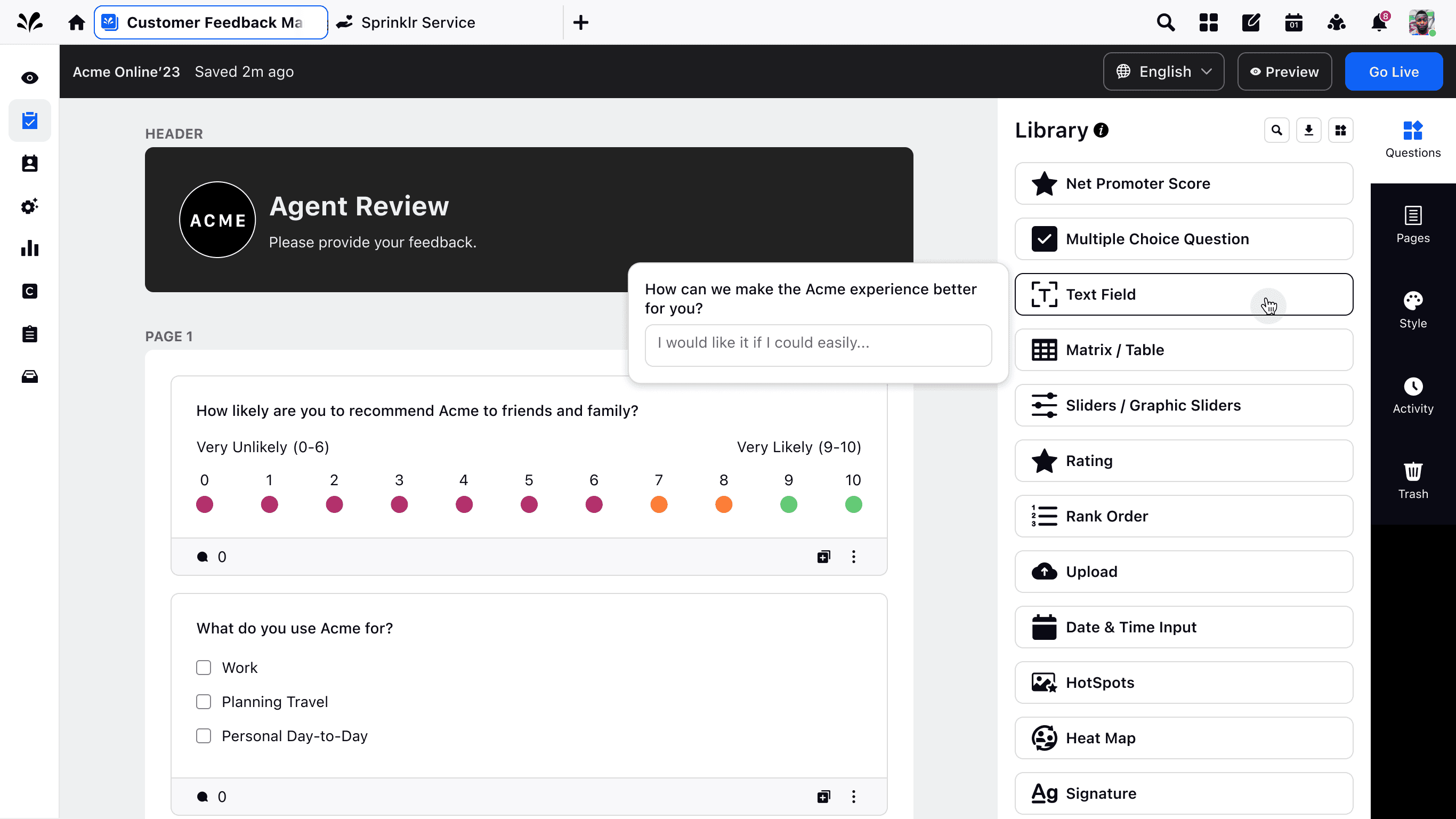Select NPS score 0 dot
Viewport: 1456px width, 819px height.
pos(205,504)
